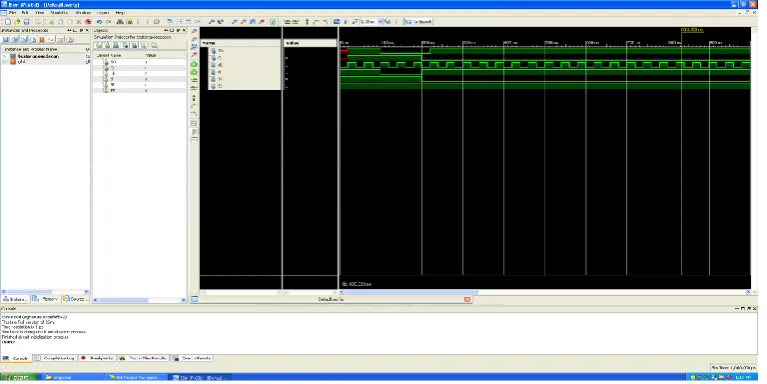Click the ISim taskbar button
Viewport: 767px width, 384px height.
tap(201, 378)
